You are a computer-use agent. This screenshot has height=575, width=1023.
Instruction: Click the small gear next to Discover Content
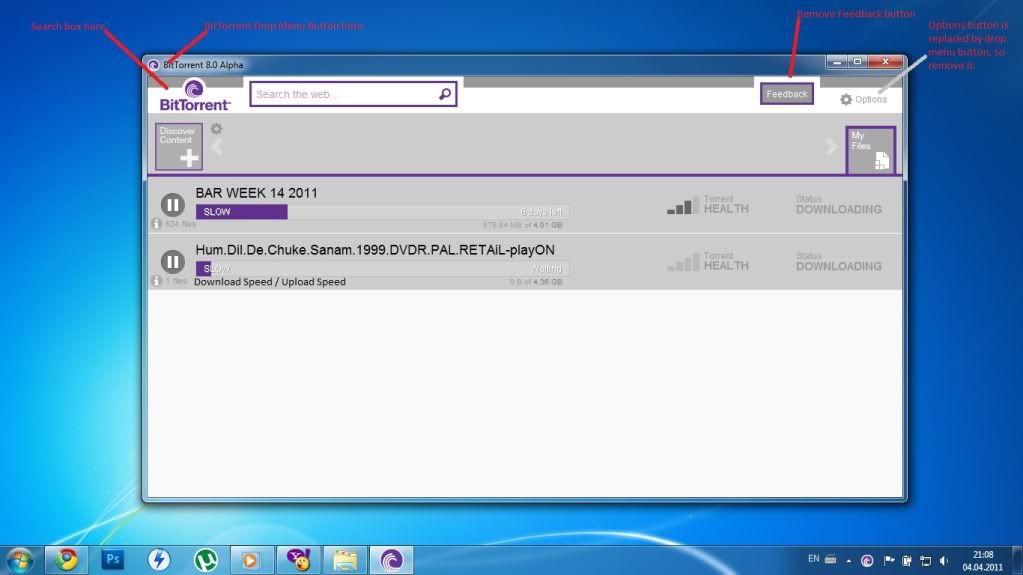pos(217,129)
